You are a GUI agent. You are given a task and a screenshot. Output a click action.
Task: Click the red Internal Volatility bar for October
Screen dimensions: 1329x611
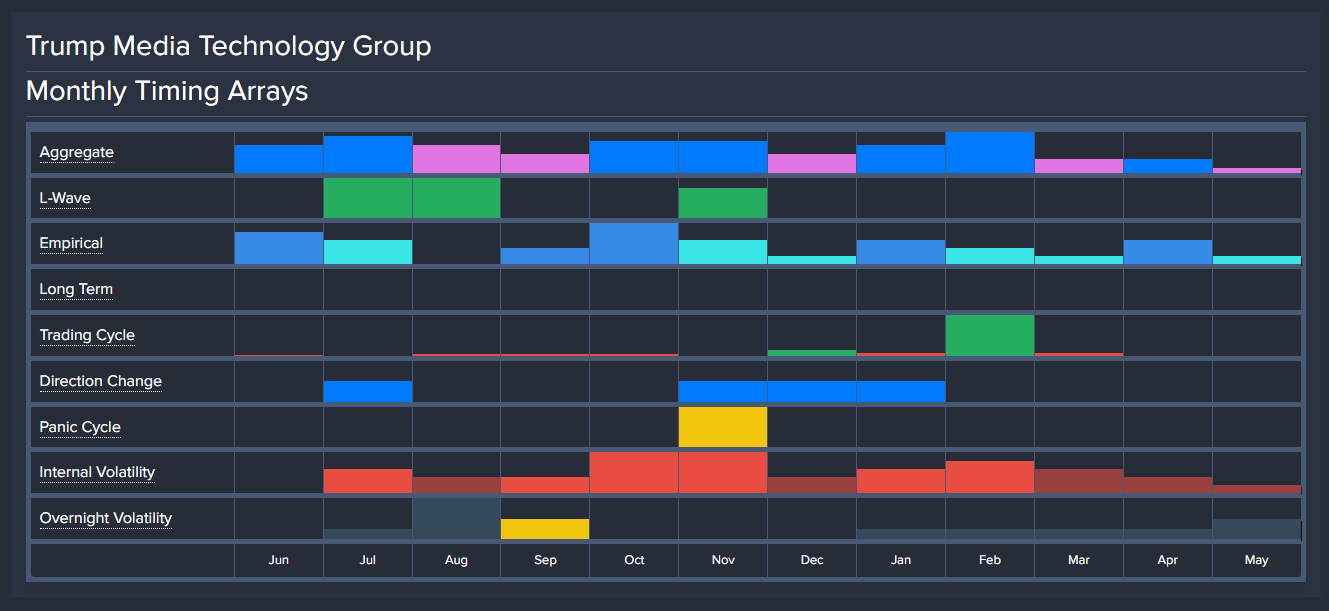(634, 473)
